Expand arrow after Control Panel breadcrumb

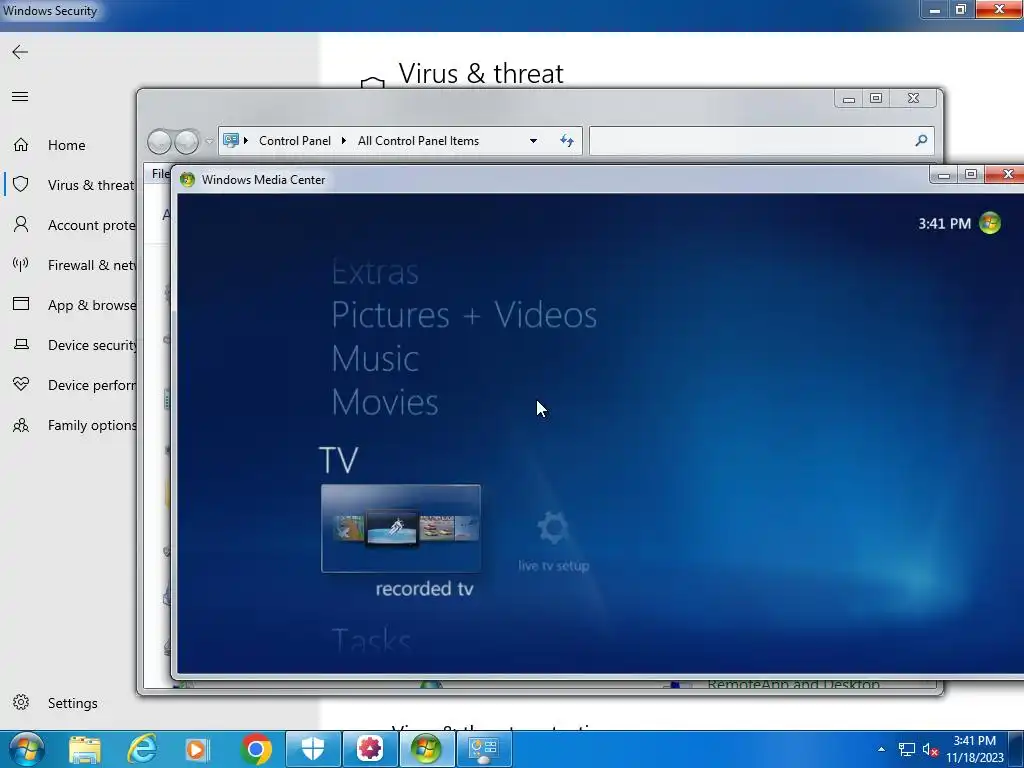(344, 140)
